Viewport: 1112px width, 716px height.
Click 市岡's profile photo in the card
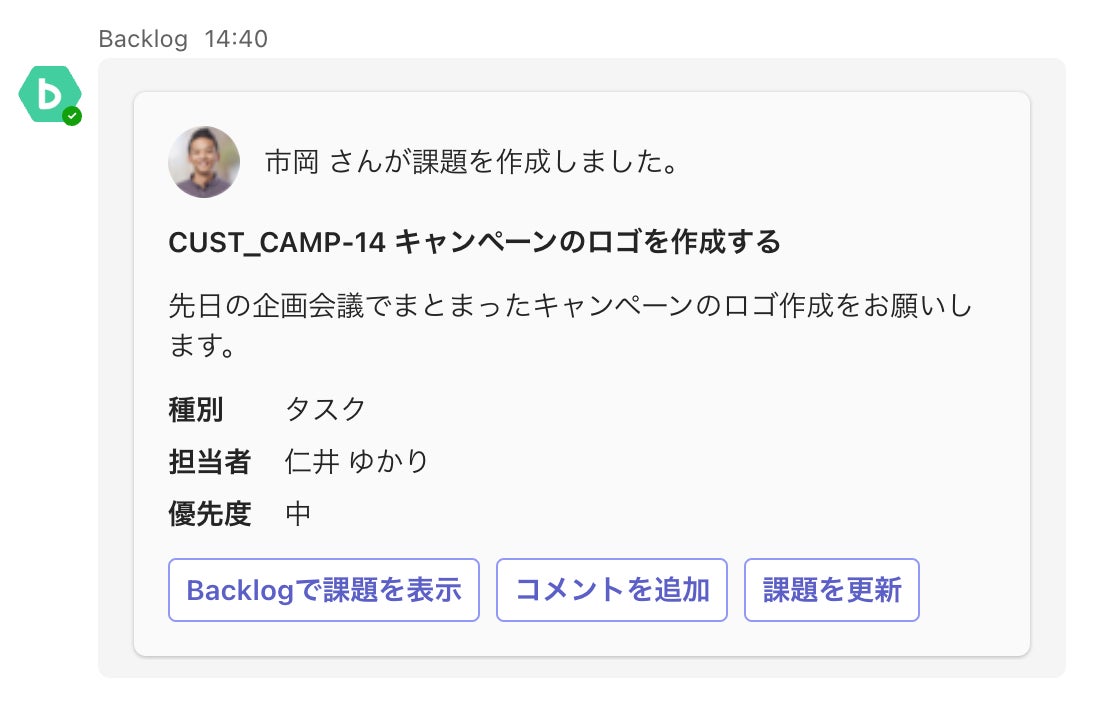pyautogui.click(x=204, y=162)
